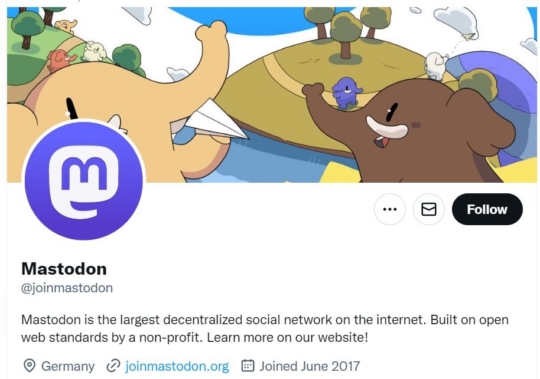Click the white paper plane in the banner
The width and height of the screenshot is (540, 379).
(x=215, y=121)
